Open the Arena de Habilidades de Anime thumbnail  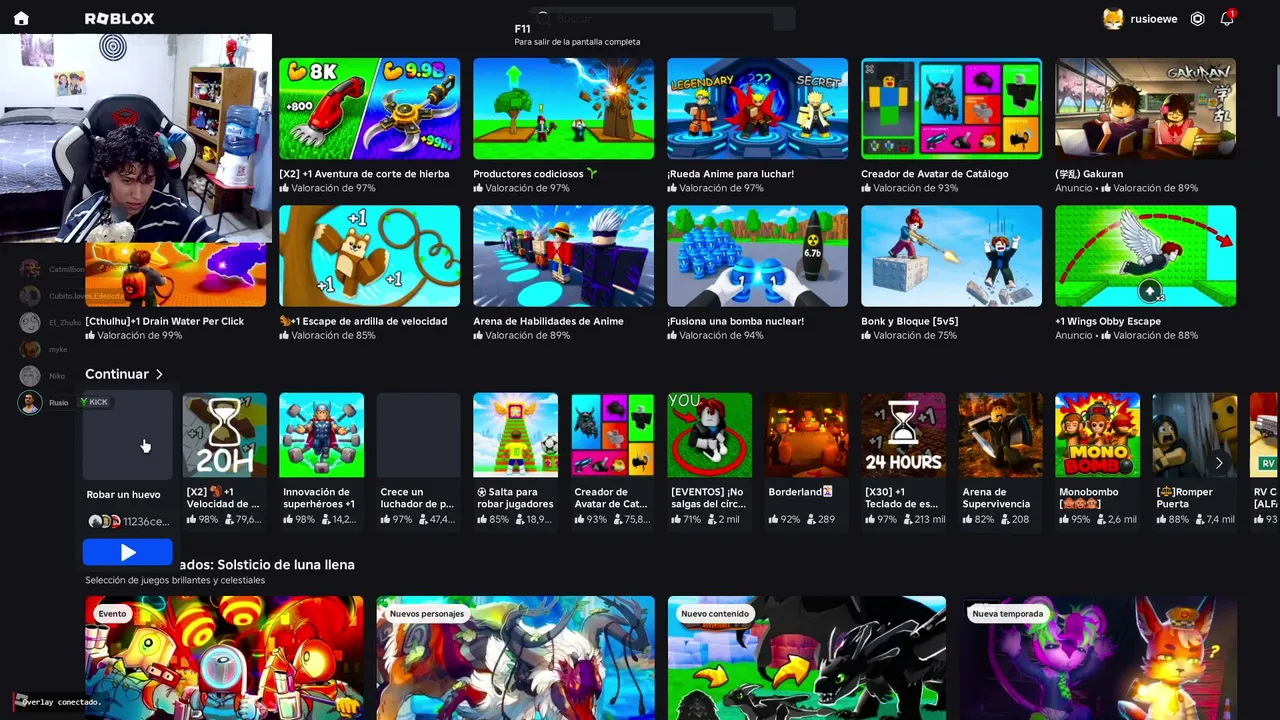point(563,256)
